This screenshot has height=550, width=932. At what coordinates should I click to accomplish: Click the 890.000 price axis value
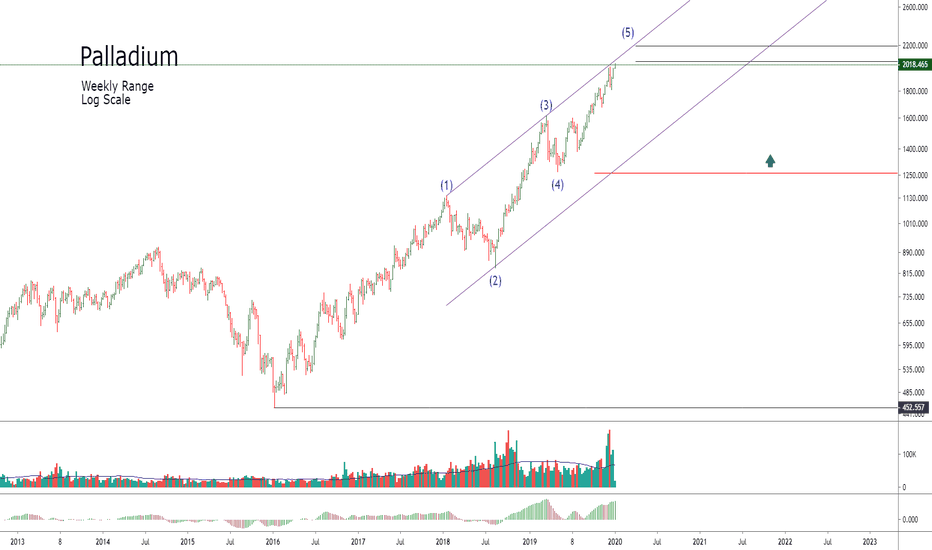click(915, 253)
